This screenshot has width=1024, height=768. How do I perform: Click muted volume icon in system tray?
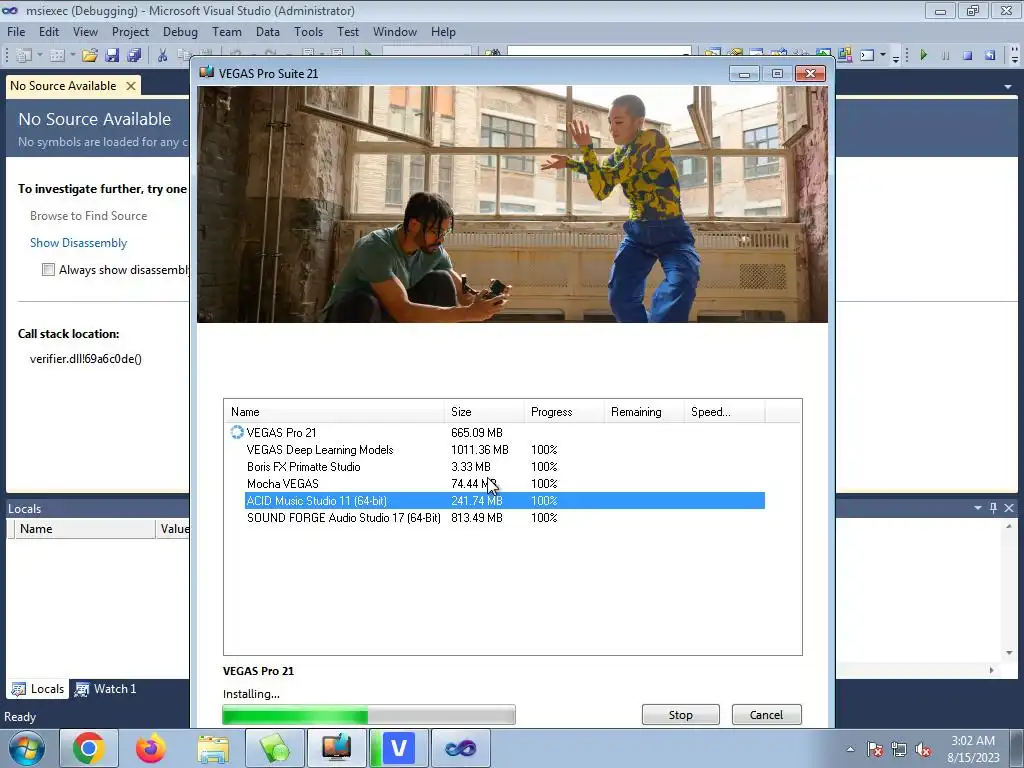coord(923,750)
